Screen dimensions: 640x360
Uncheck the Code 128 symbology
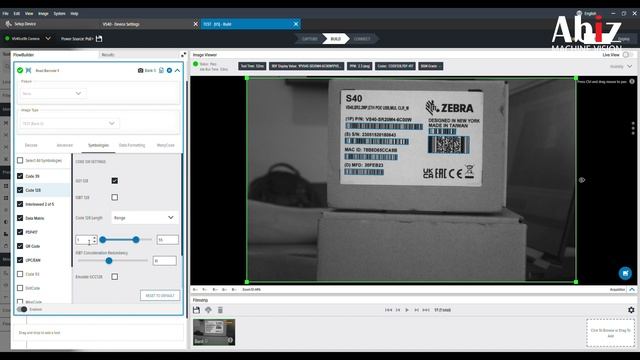20,190
